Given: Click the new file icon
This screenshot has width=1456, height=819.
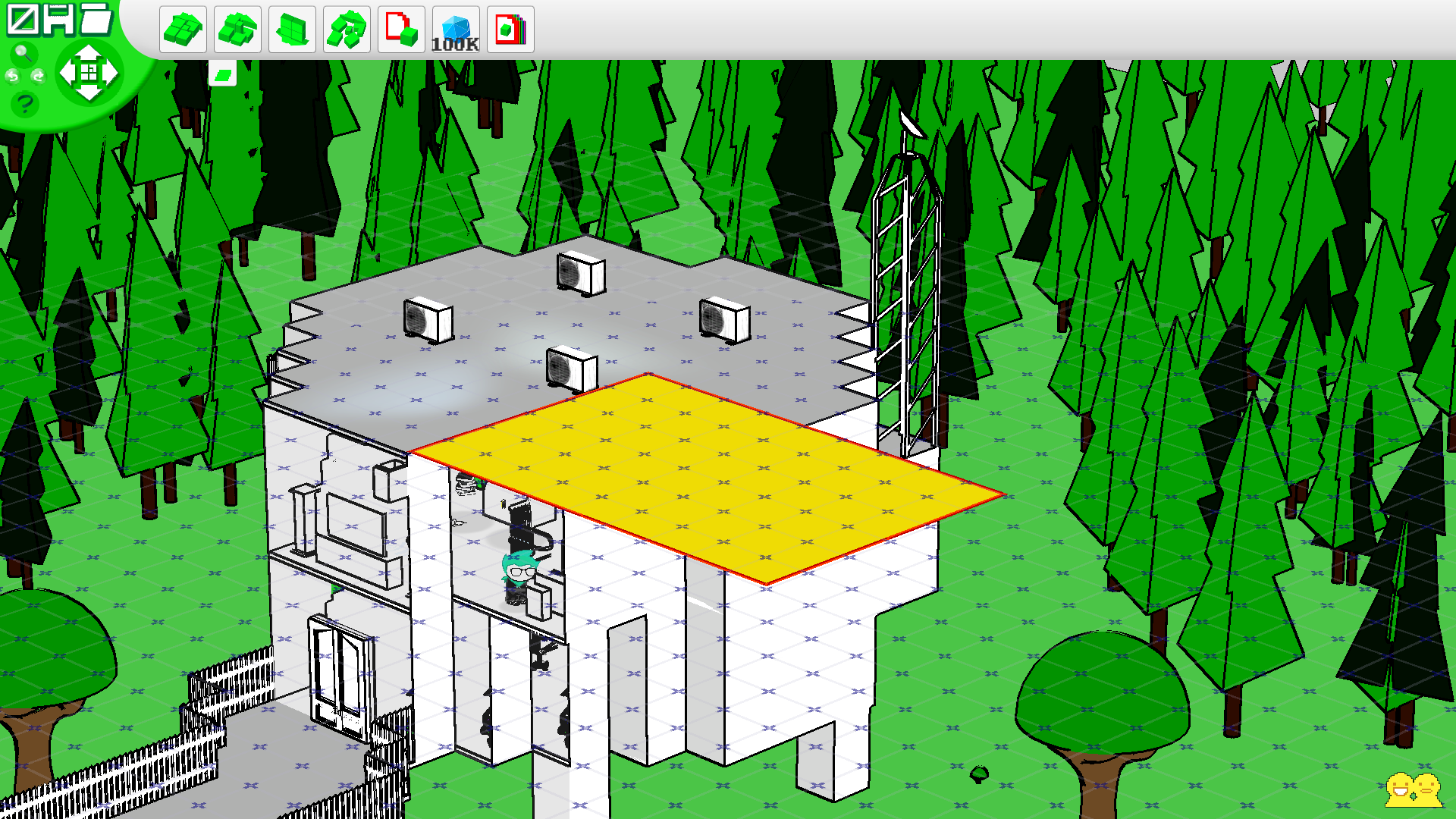Looking at the screenshot, I should point(22,20).
